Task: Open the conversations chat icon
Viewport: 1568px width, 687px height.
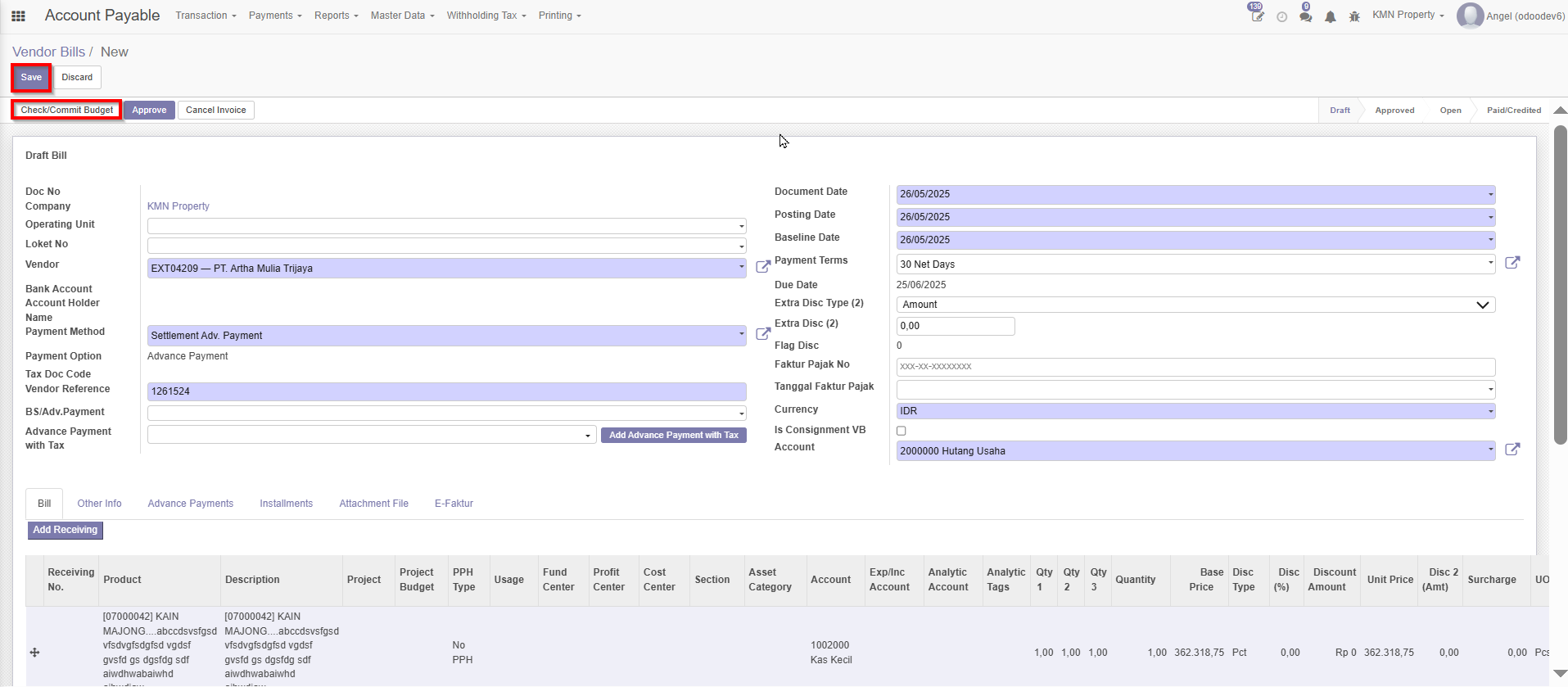Action: [1305, 16]
